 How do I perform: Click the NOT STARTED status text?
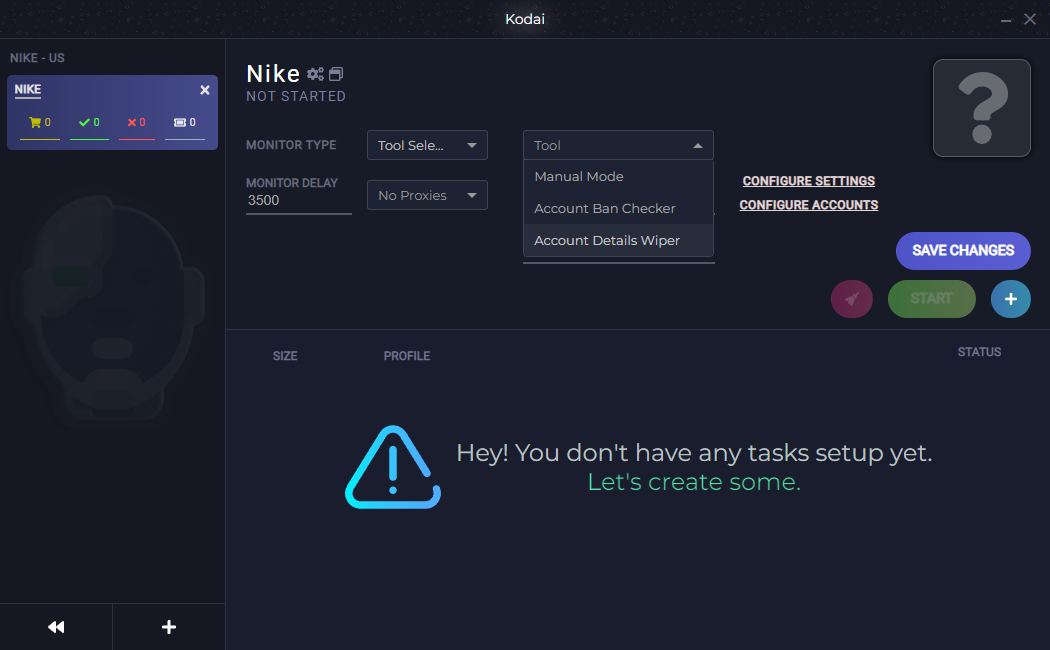click(x=296, y=96)
